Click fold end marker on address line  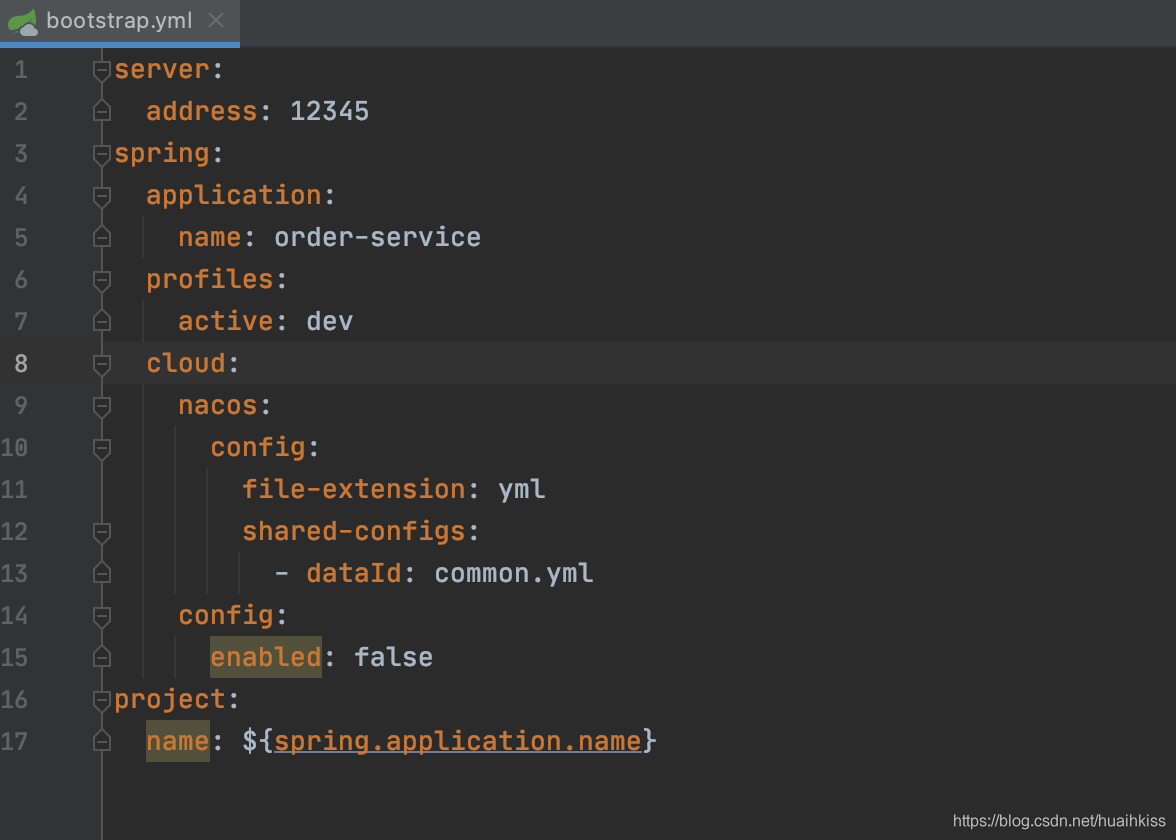point(102,112)
